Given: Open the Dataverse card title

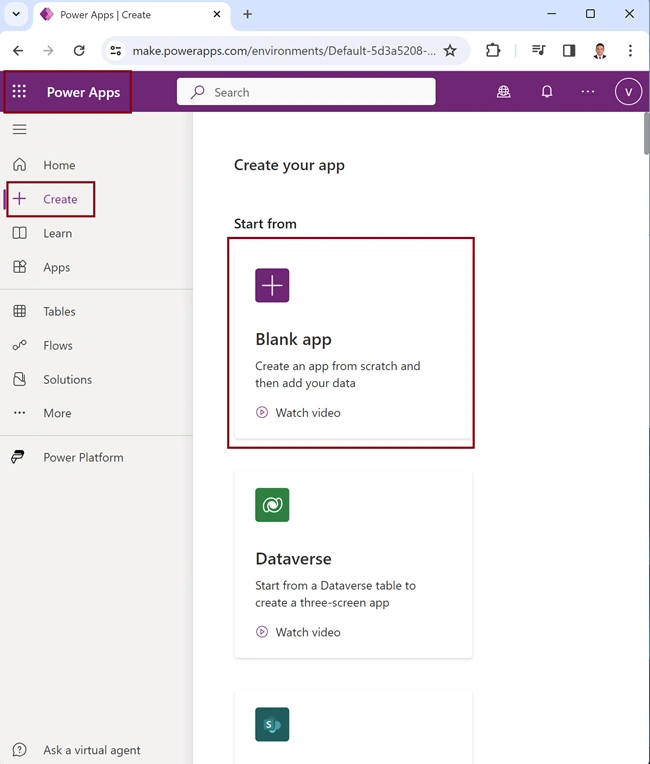Looking at the screenshot, I should coord(293,558).
